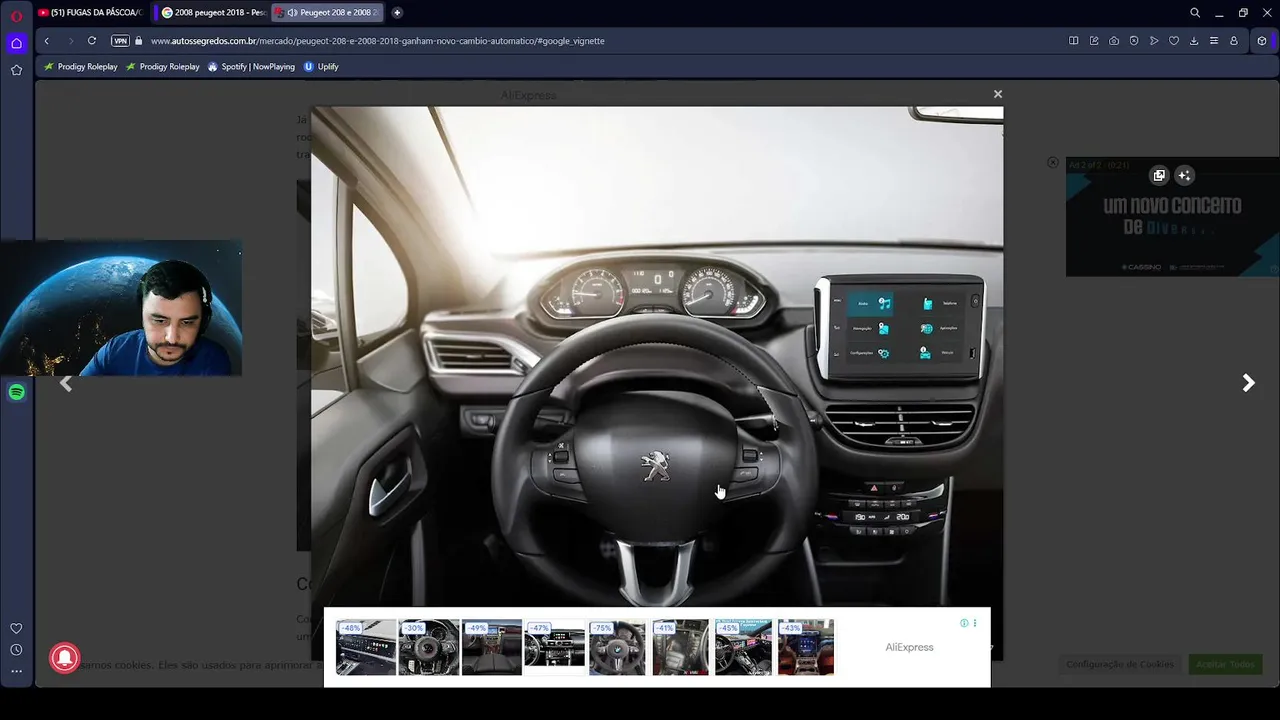
Task: Open the -45% ad thumbnail
Action: 743,647
